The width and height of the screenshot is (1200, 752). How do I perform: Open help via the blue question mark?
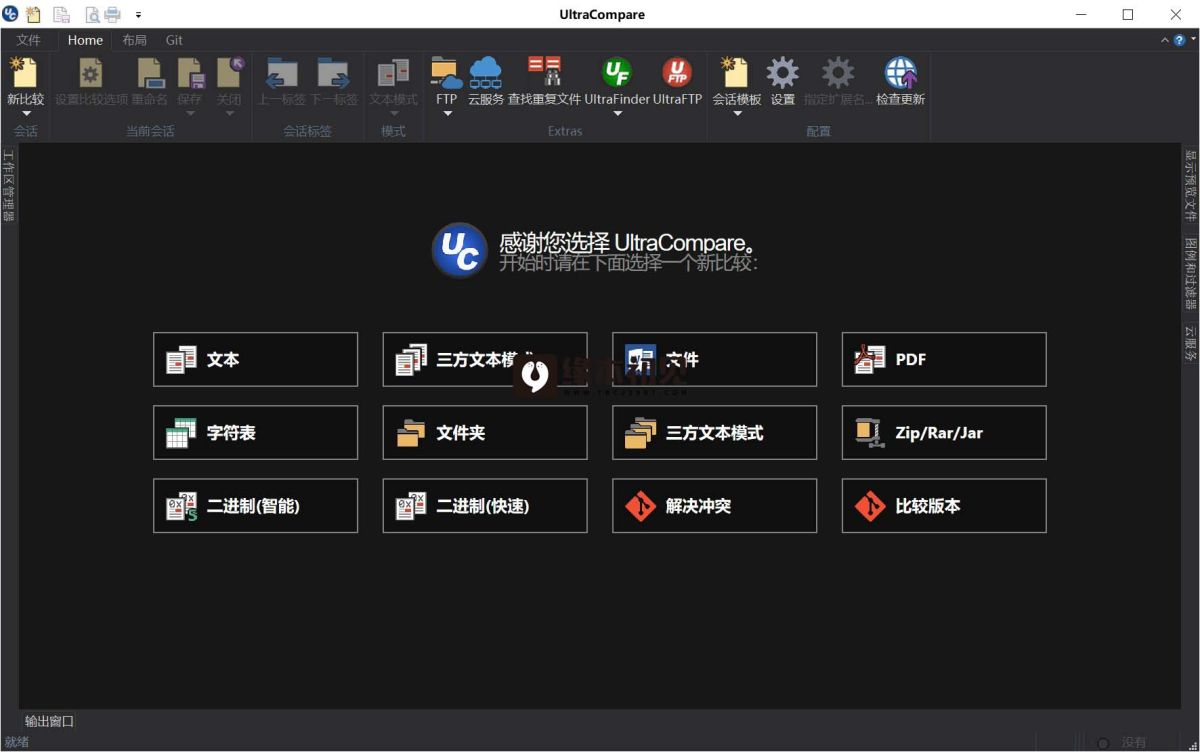point(1180,40)
